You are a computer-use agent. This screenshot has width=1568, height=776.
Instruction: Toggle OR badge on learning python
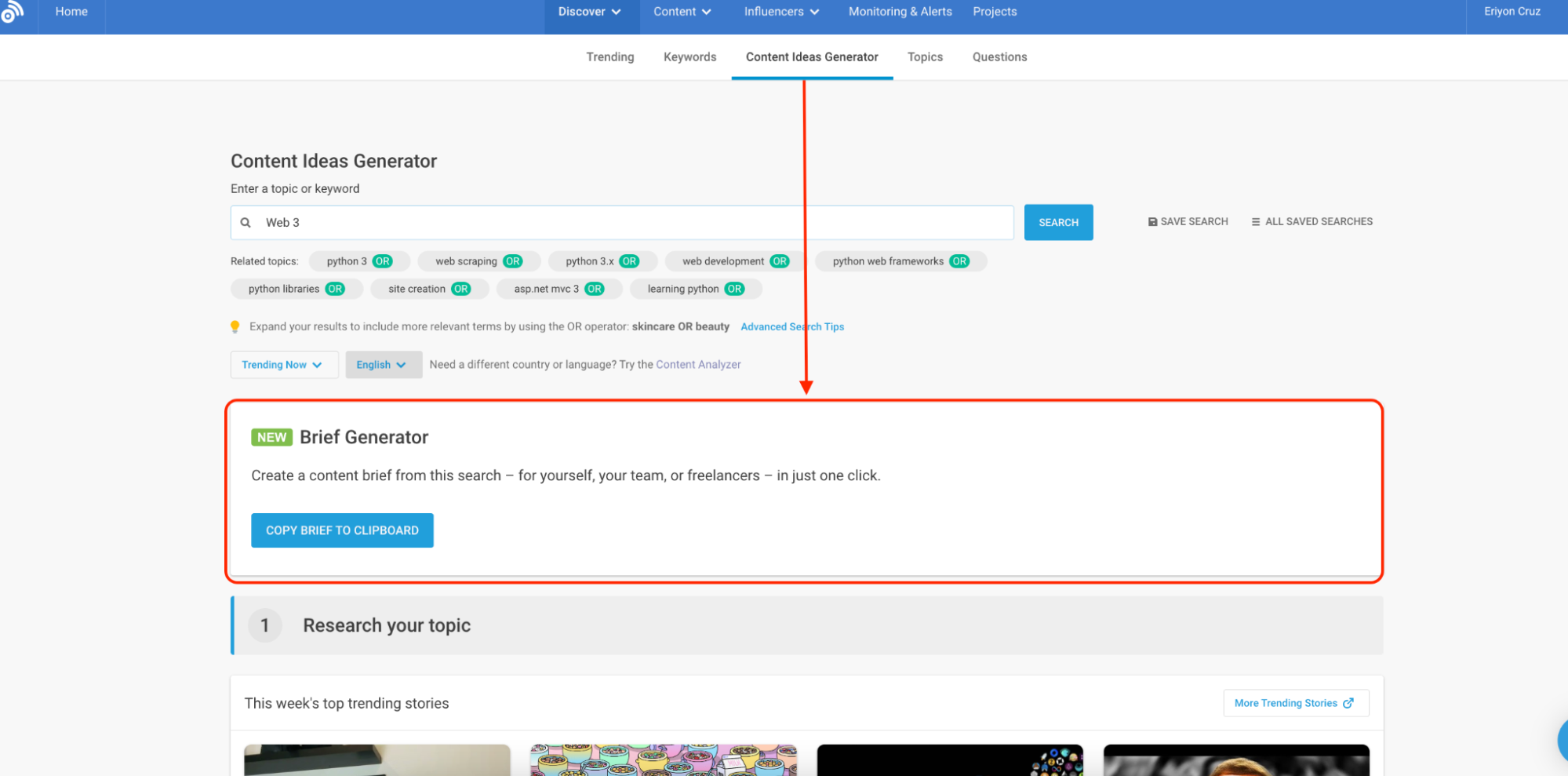pyautogui.click(x=734, y=289)
